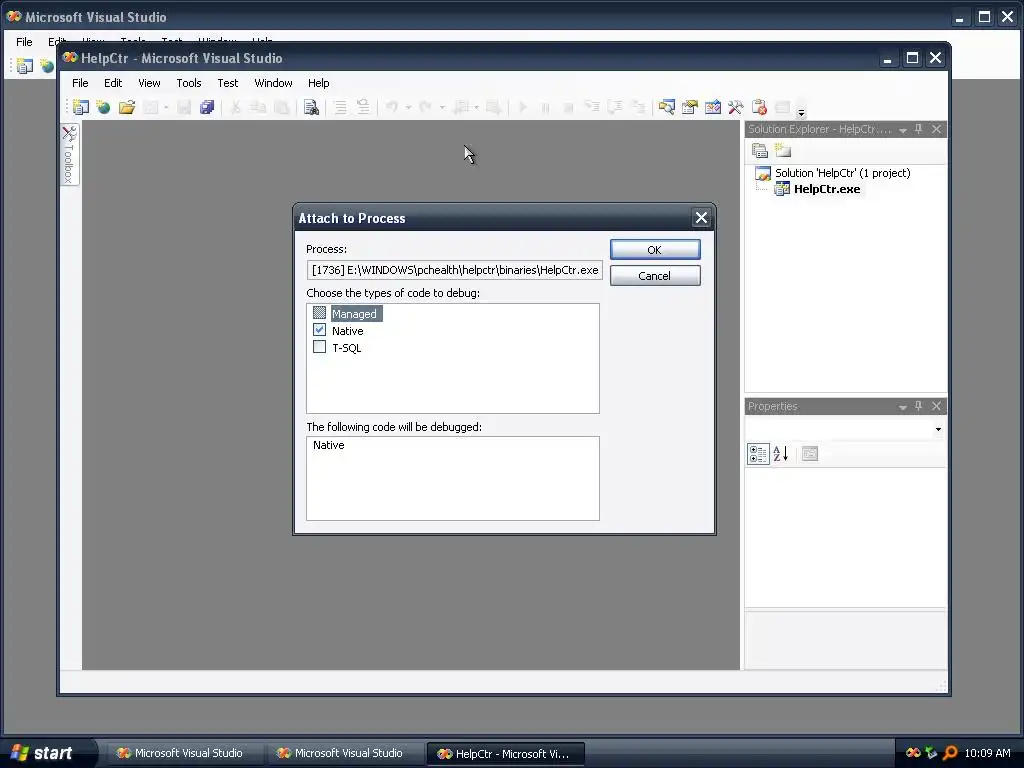Open Solution Explorer window position dropdown
The height and width of the screenshot is (768, 1024).
(903, 130)
